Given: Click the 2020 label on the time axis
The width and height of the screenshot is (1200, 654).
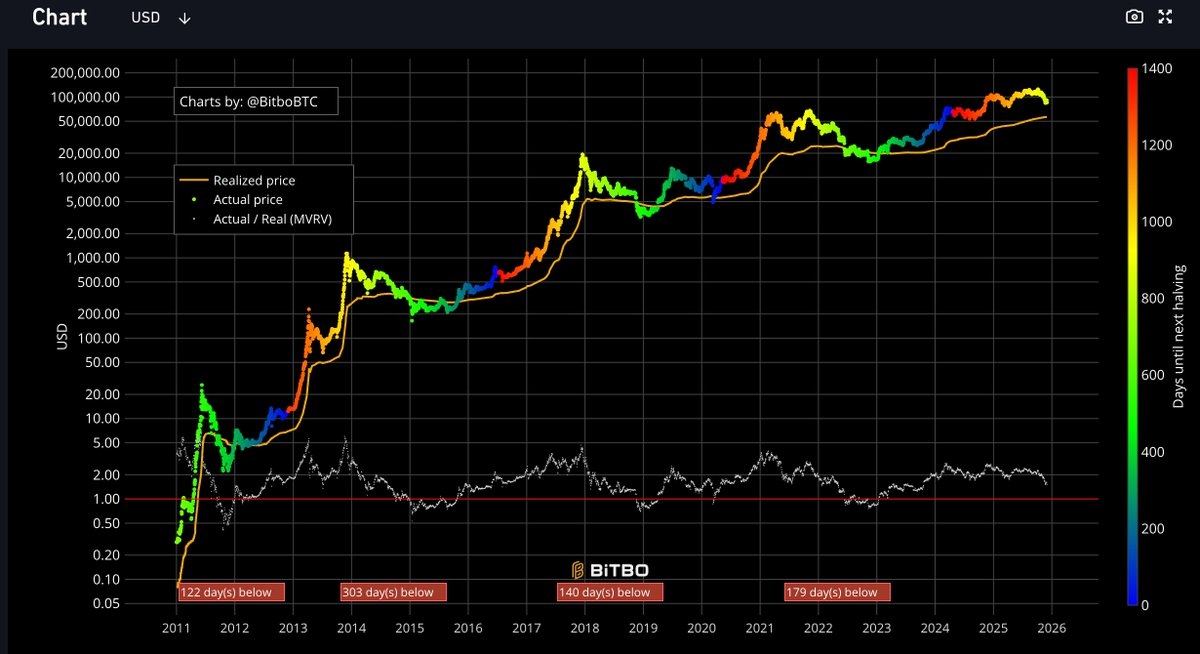Looking at the screenshot, I should [700, 628].
